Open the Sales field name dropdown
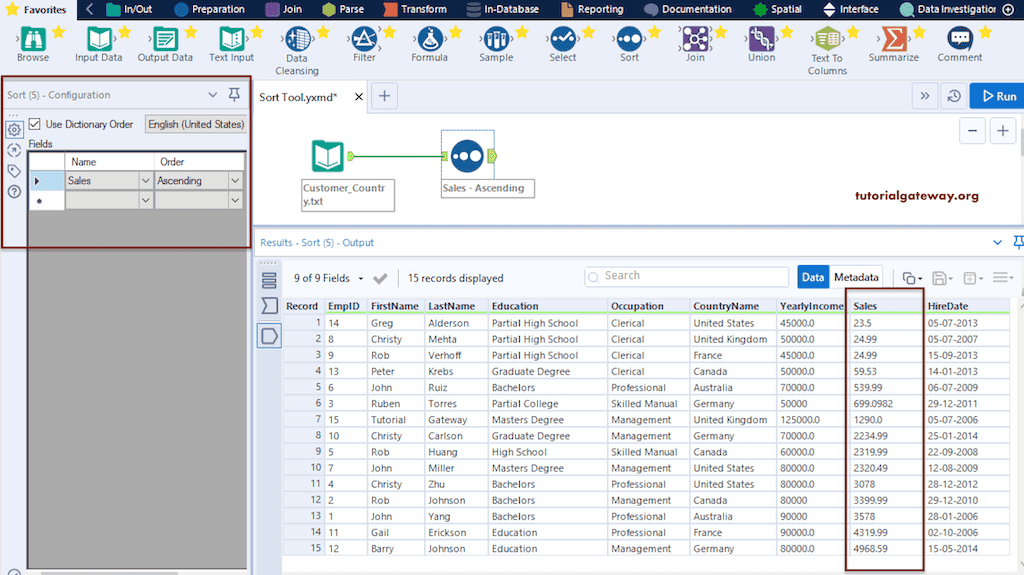Screen dimensions: 1024x575 pyautogui.click(x=145, y=181)
